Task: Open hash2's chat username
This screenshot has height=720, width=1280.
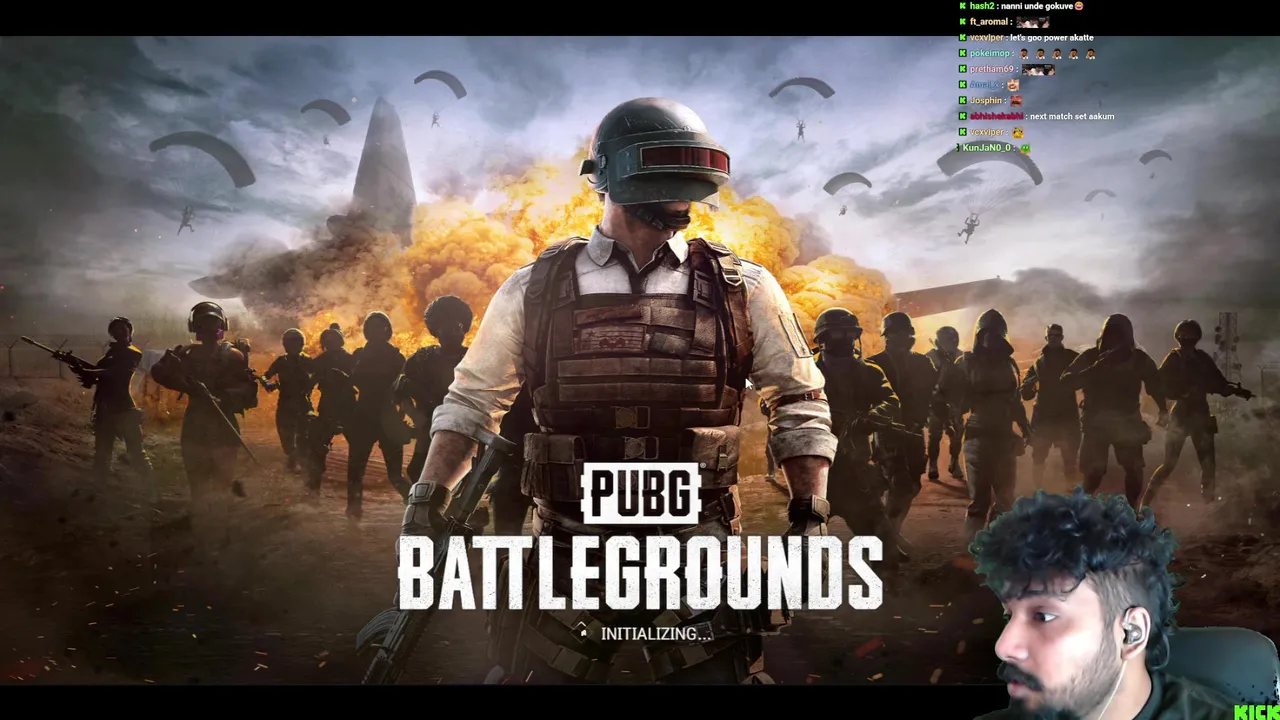Action: (982, 6)
